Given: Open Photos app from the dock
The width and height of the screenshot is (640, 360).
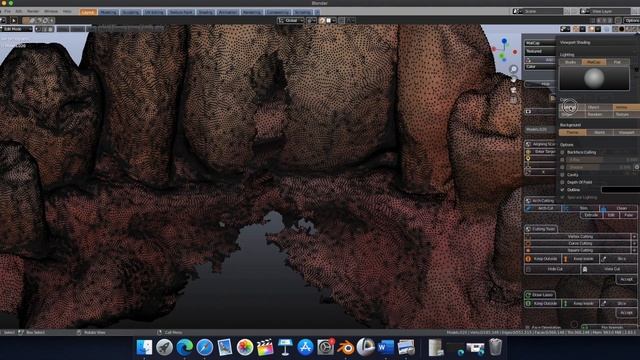Looking at the screenshot, I should tap(244, 348).
